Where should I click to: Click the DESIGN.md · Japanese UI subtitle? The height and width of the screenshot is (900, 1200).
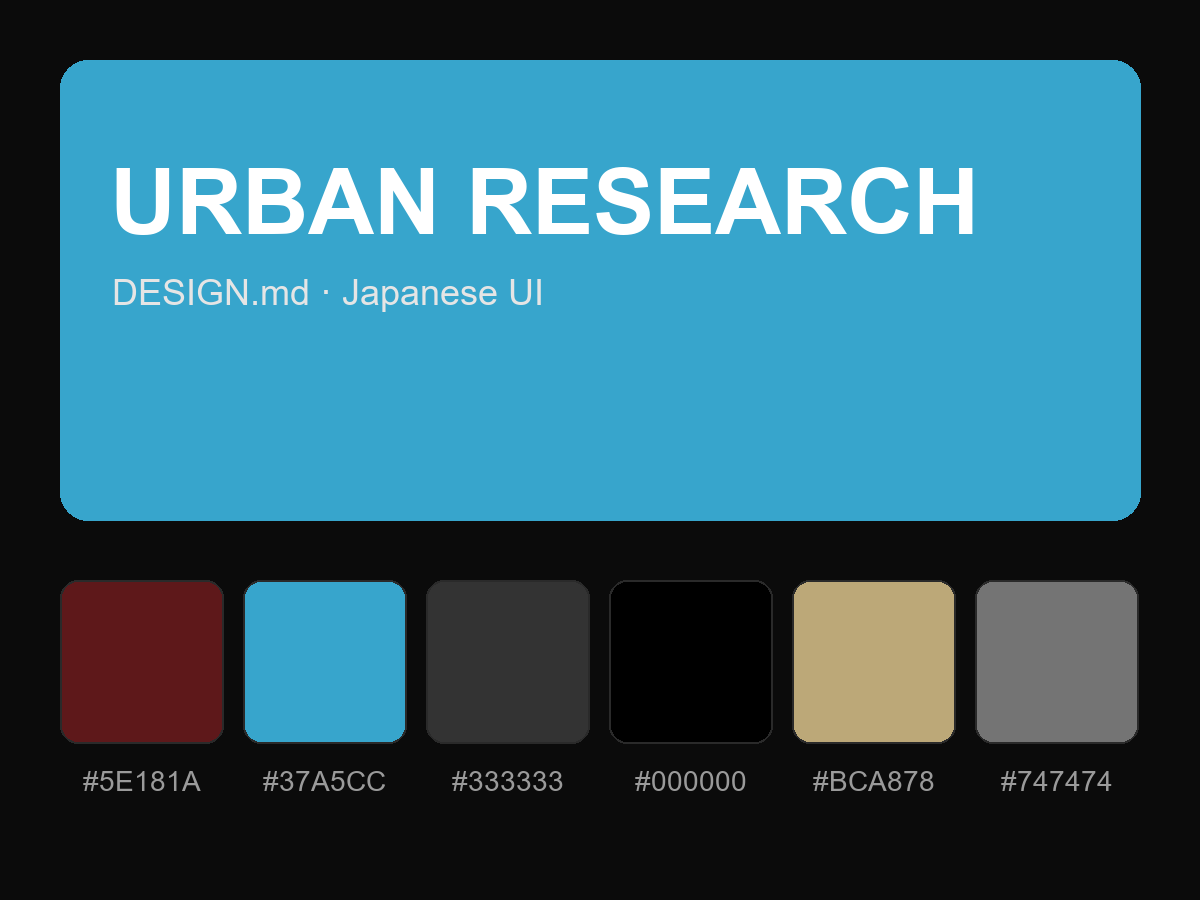tap(328, 293)
